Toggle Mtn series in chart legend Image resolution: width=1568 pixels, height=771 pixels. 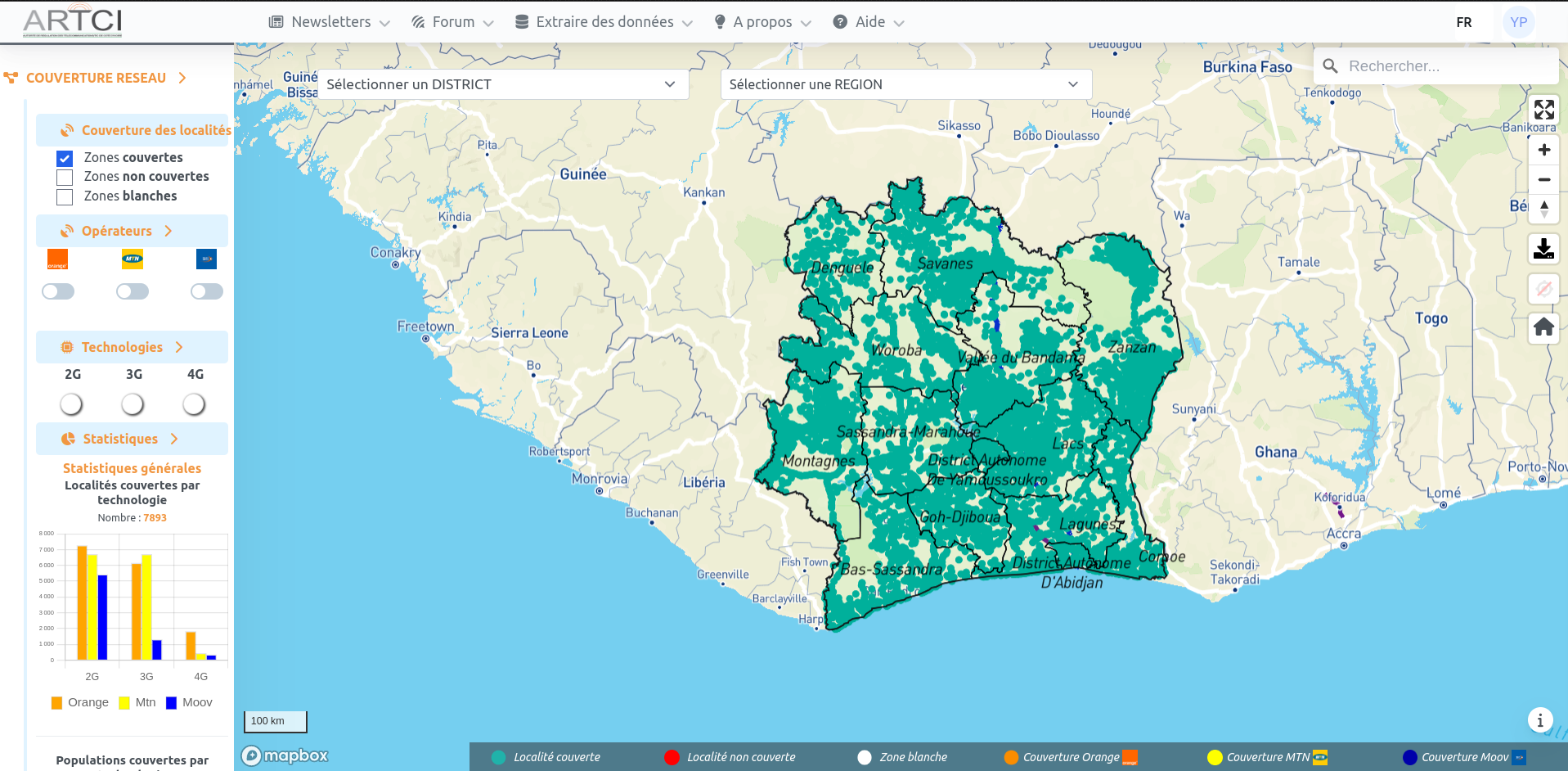137,702
